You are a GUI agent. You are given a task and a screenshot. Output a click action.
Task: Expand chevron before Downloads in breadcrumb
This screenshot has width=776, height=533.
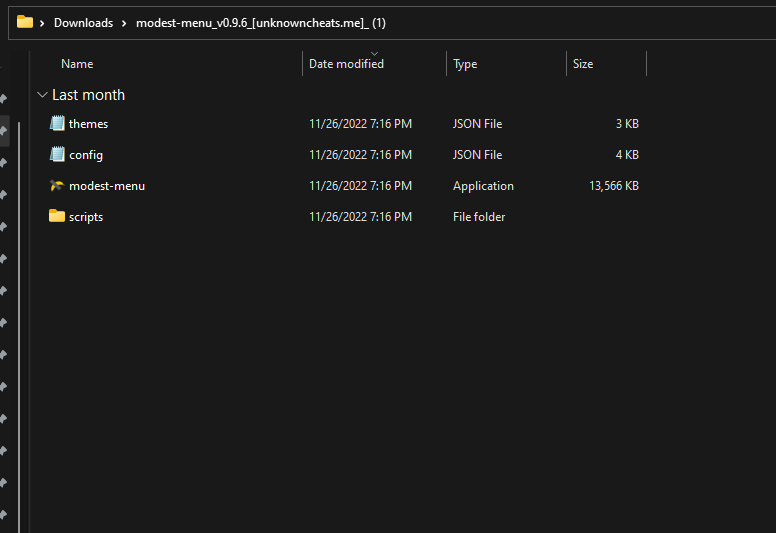pyautogui.click(x=42, y=23)
